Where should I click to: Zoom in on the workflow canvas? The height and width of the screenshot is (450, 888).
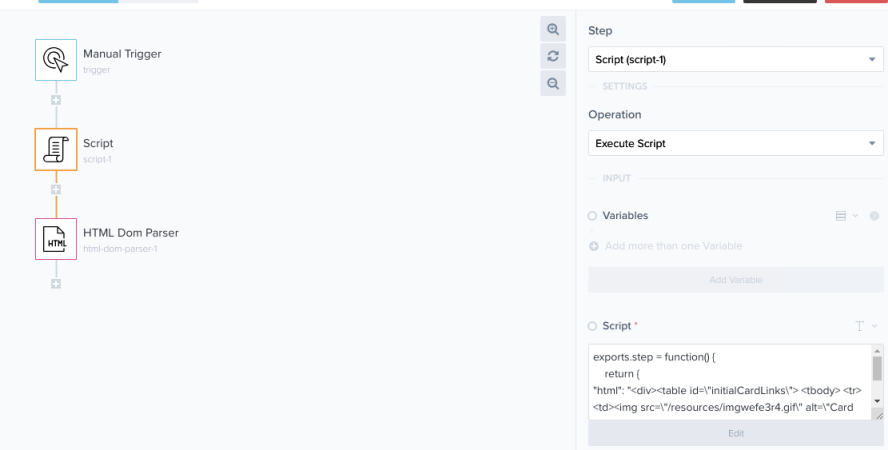(x=553, y=30)
